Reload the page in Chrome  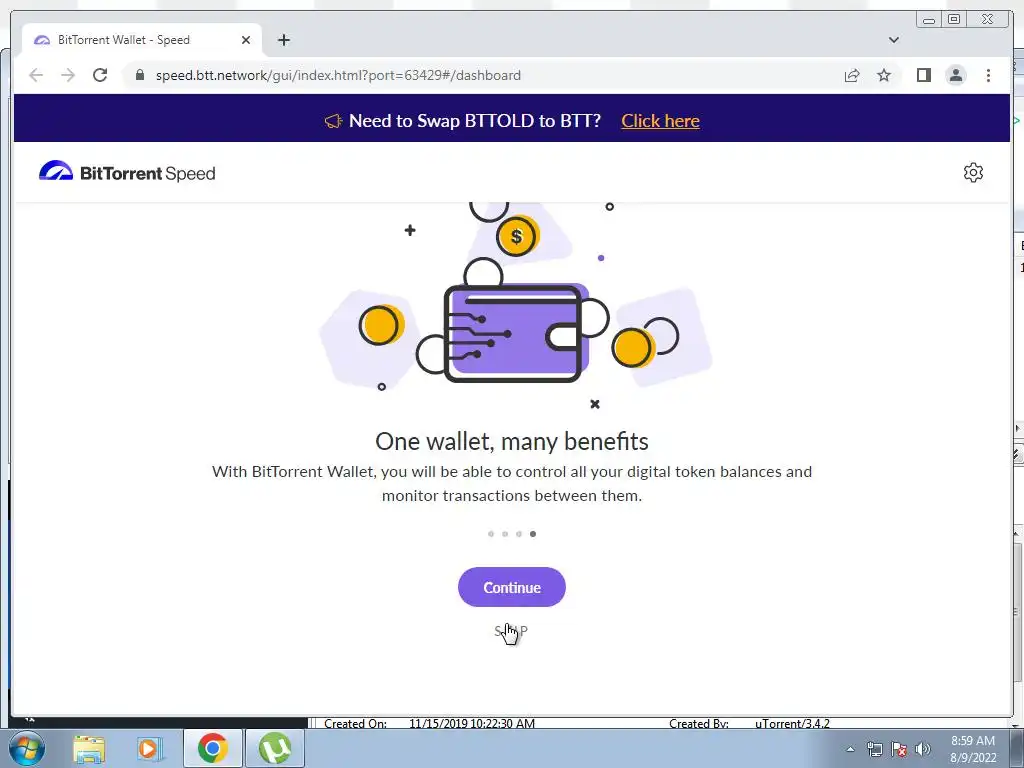pos(100,75)
